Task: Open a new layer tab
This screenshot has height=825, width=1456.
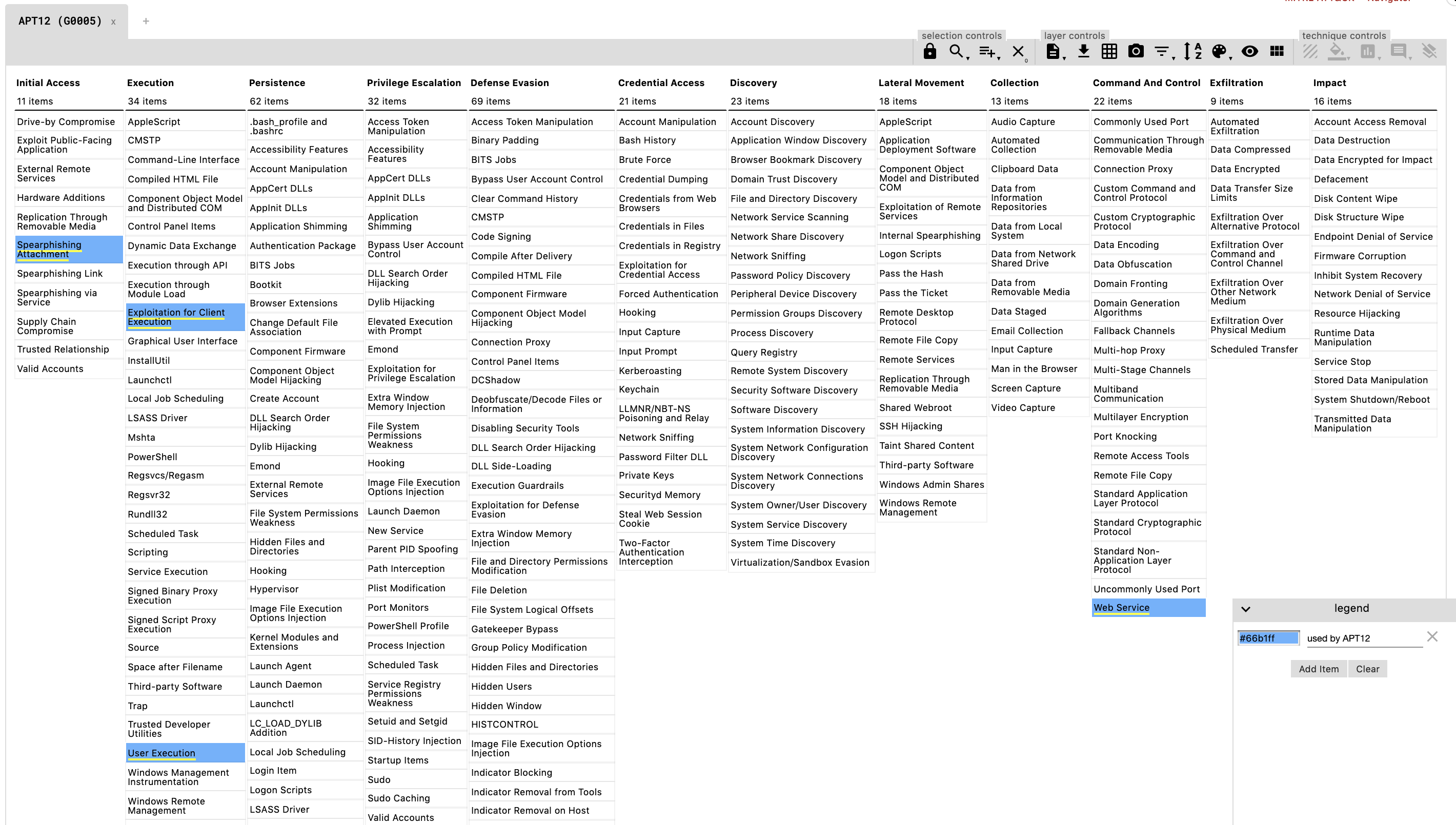Action: coord(146,21)
